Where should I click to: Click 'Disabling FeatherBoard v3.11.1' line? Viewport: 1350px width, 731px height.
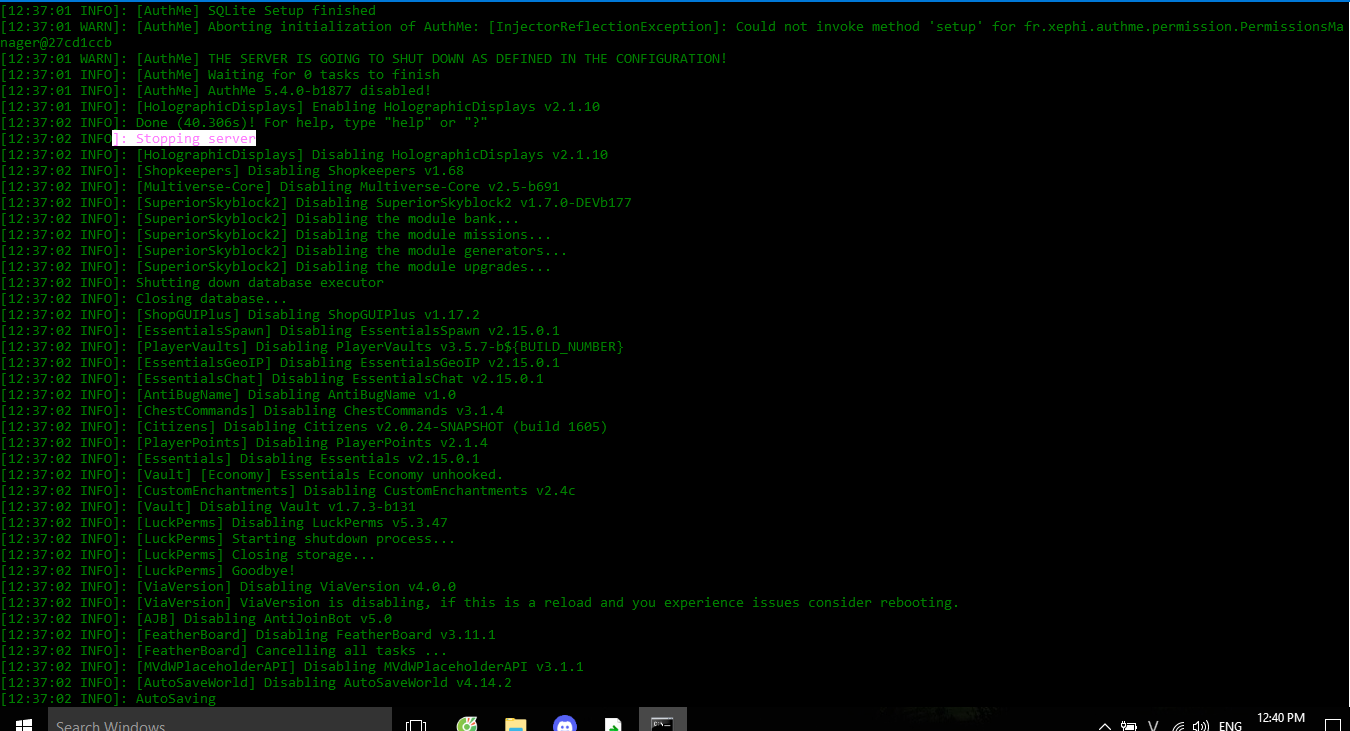click(x=247, y=635)
